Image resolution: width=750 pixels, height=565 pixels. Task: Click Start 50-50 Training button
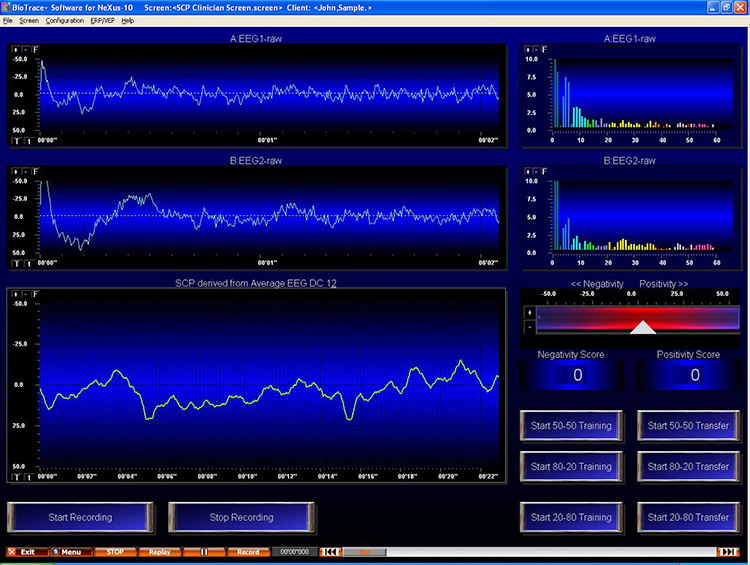[x=571, y=426]
